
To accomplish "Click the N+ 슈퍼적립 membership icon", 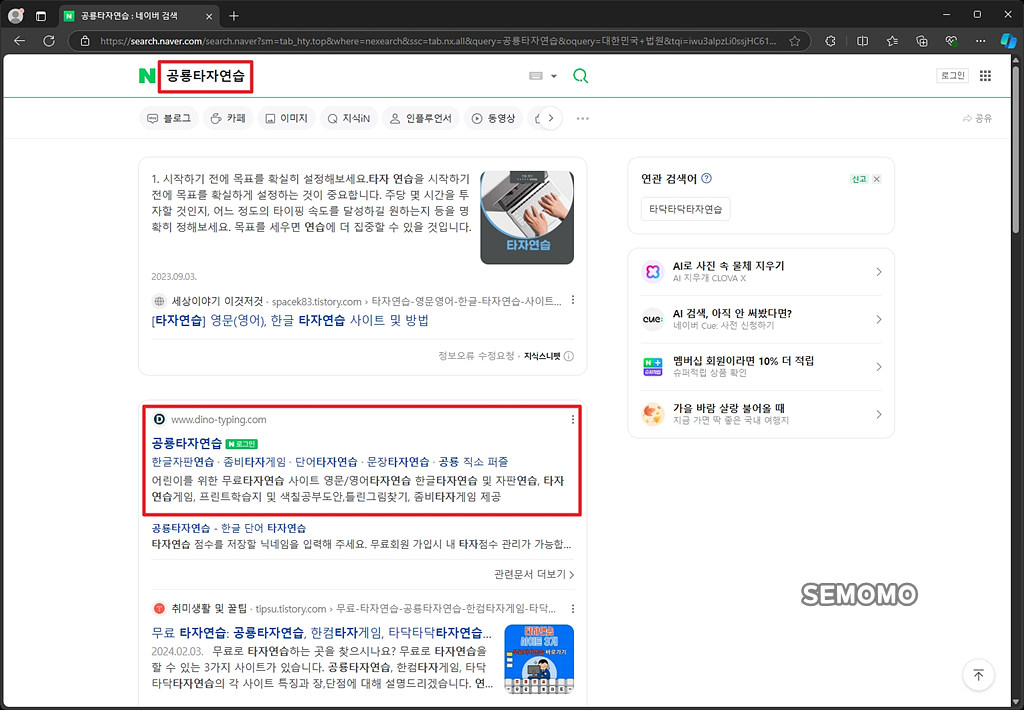I will [x=652, y=367].
